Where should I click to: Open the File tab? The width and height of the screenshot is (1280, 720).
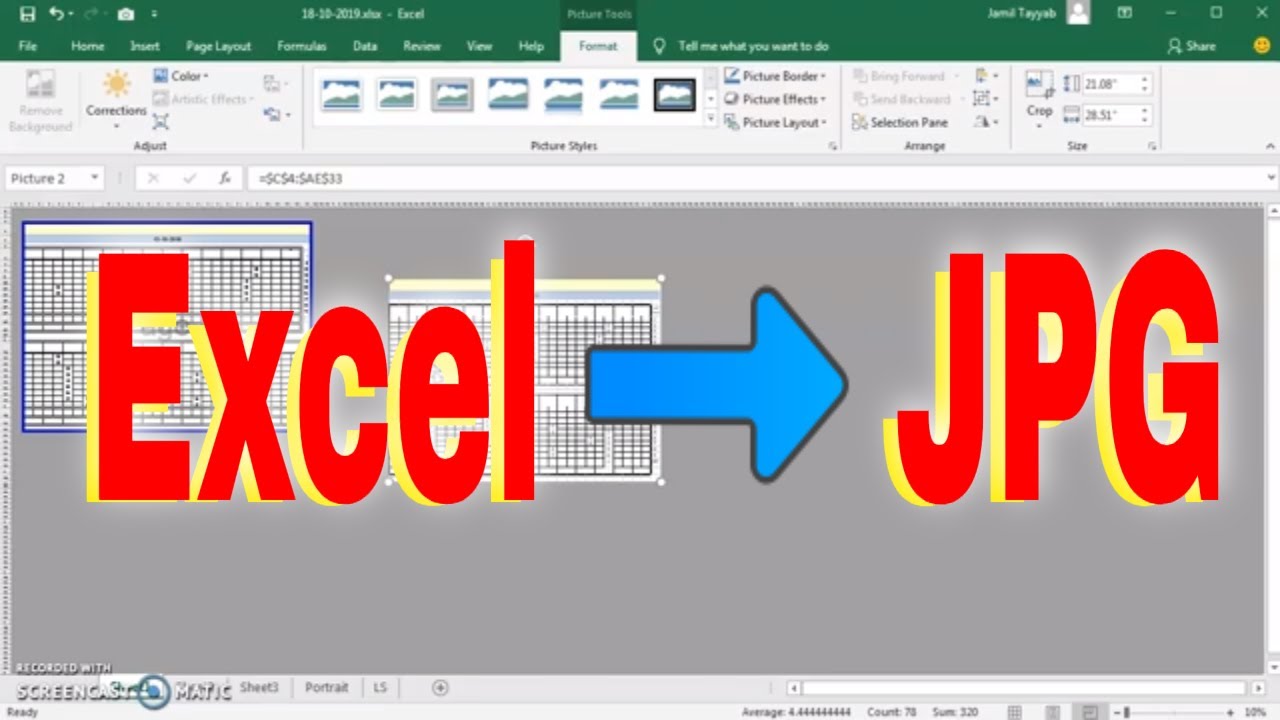coord(28,46)
